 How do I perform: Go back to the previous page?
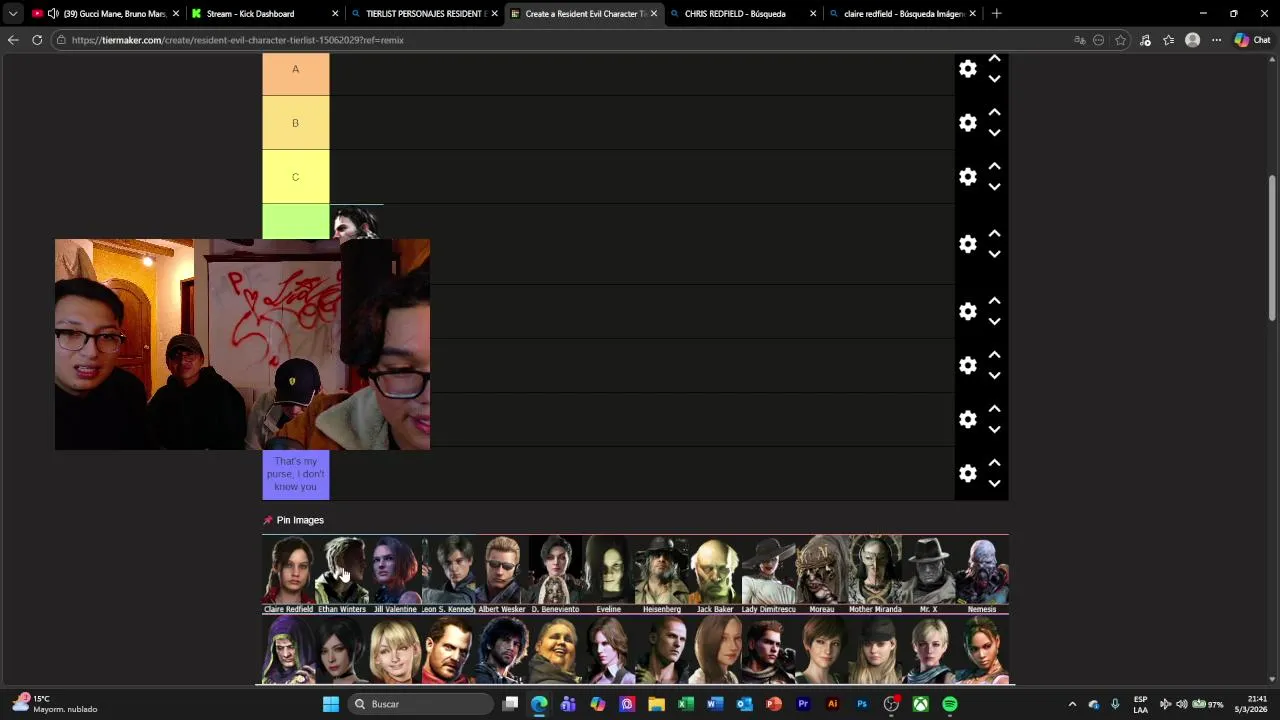pyautogui.click(x=13, y=40)
